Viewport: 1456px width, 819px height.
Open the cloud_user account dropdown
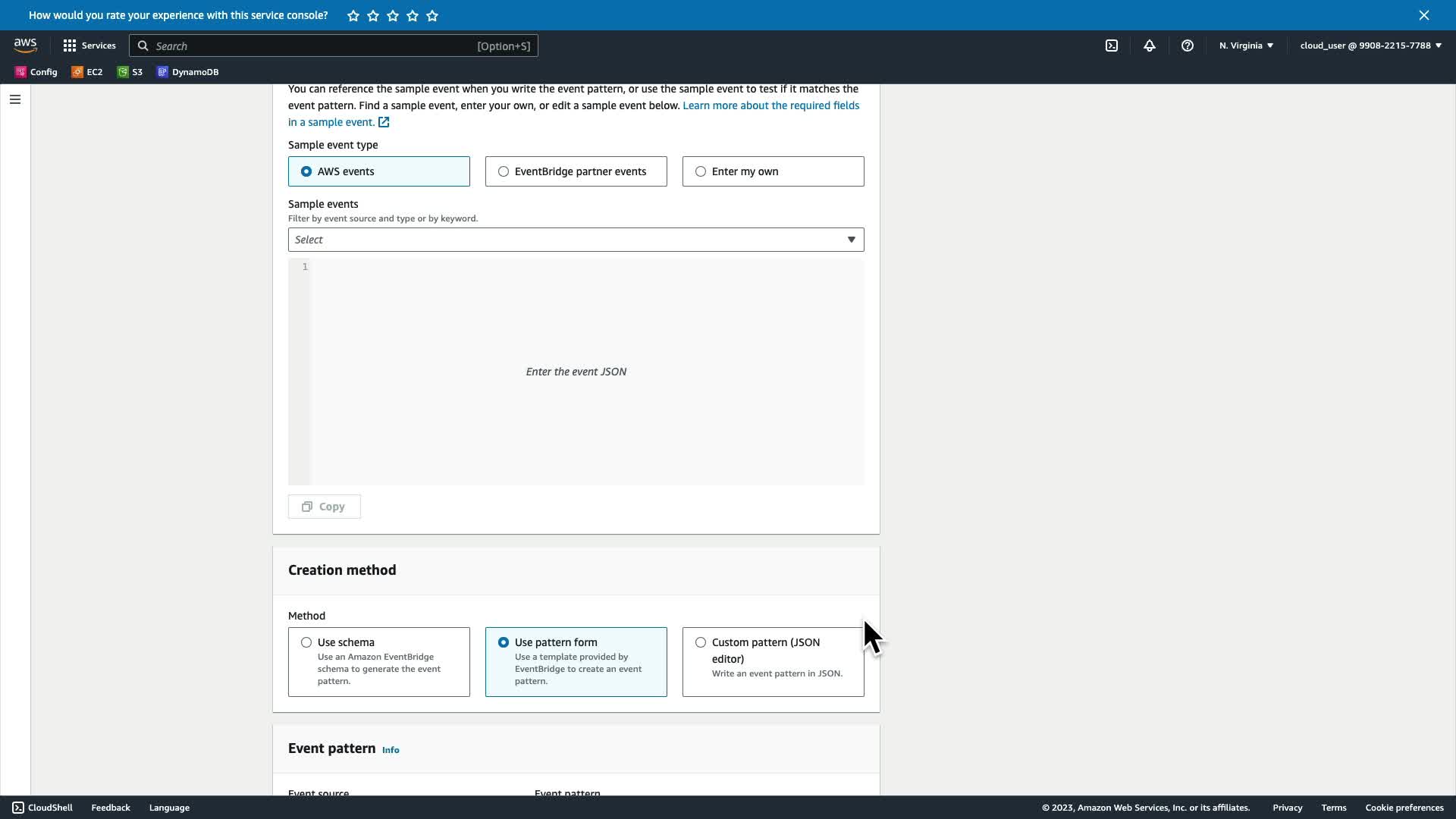pos(1370,45)
